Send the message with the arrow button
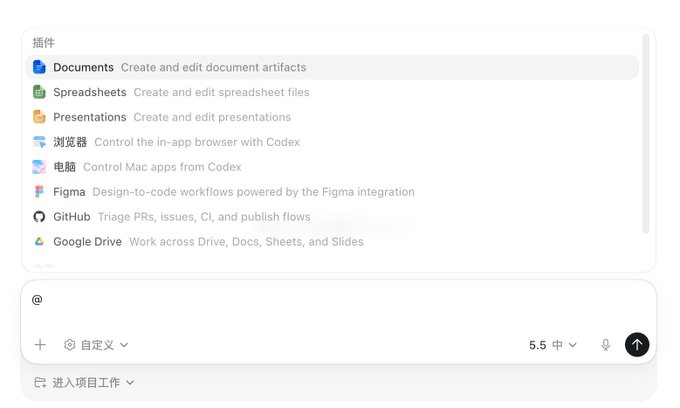This screenshot has width=680, height=408. (637, 345)
